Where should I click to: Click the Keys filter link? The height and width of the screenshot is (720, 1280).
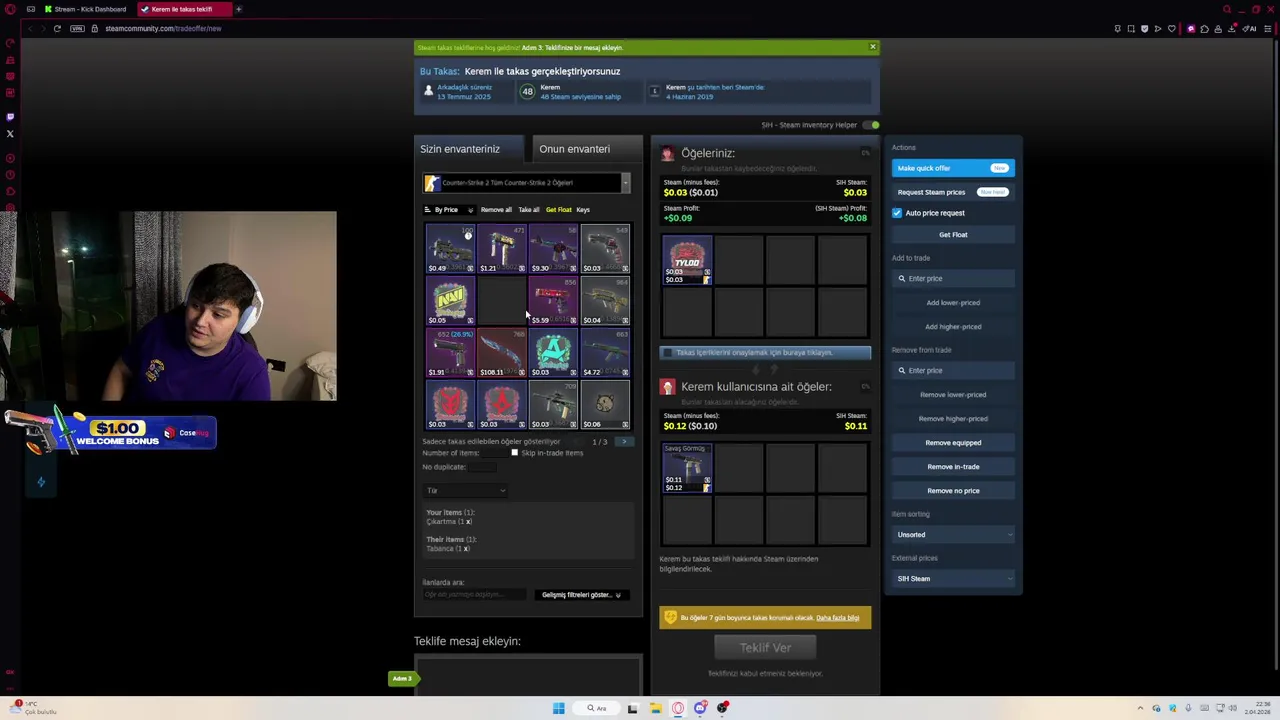click(x=583, y=210)
